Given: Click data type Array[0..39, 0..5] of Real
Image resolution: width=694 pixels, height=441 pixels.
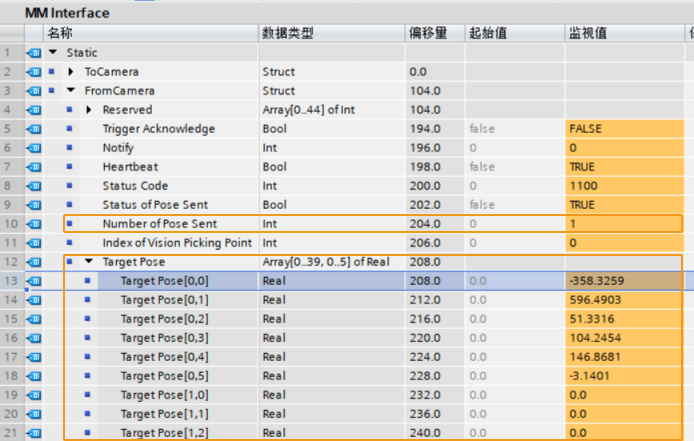Looking at the screenshot, I should (x=326, y=262).
